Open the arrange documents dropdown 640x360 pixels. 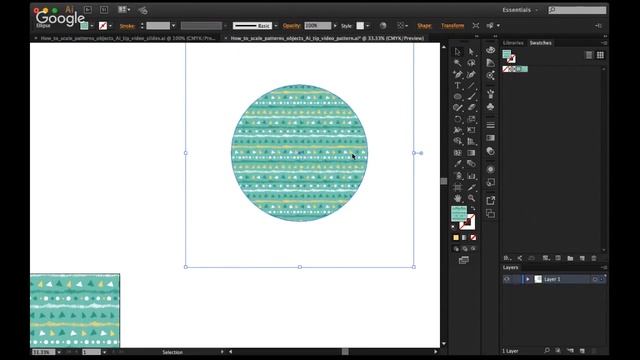pos(124,9)
